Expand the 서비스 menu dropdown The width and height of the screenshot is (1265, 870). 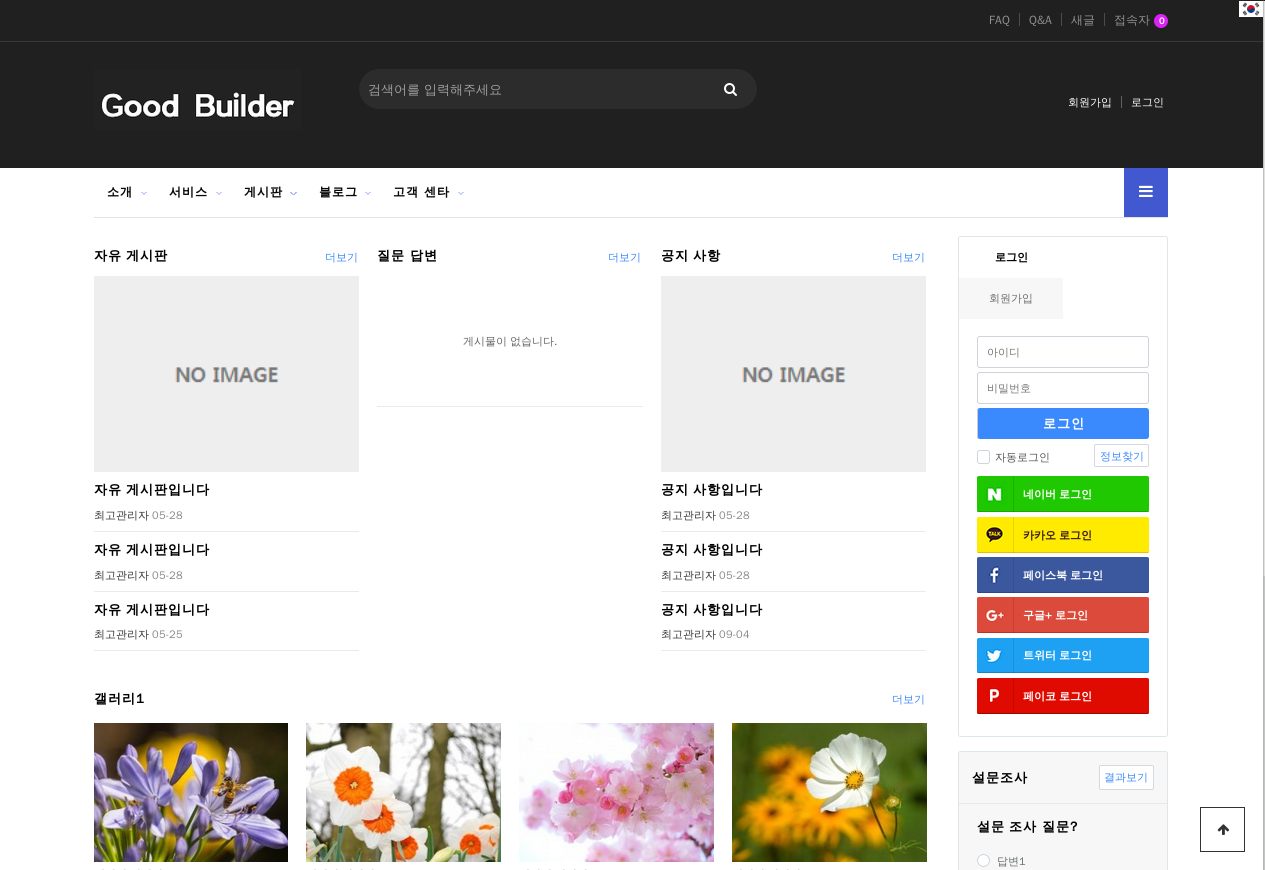[x=195, y=192]
